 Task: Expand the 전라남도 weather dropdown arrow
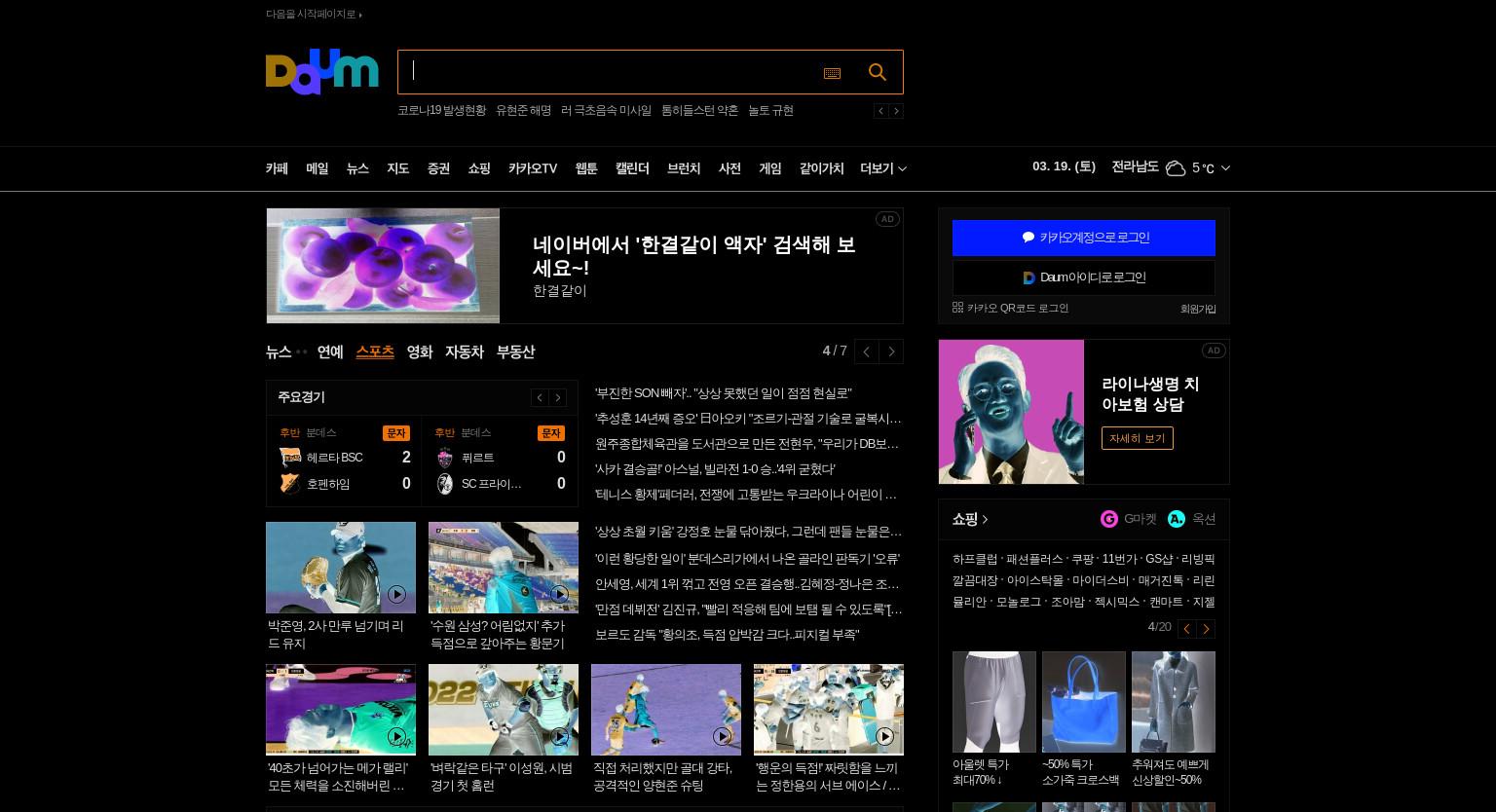click(1225, 168)
